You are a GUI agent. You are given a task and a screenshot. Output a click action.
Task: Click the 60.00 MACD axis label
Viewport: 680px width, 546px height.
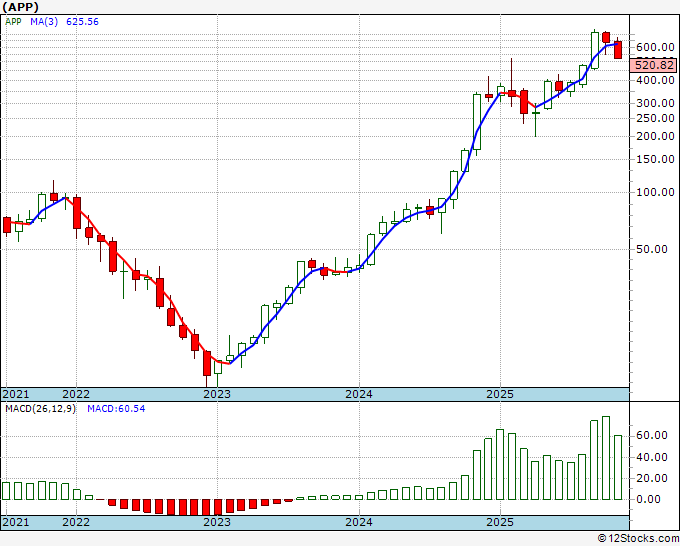[x=652, y=435]
